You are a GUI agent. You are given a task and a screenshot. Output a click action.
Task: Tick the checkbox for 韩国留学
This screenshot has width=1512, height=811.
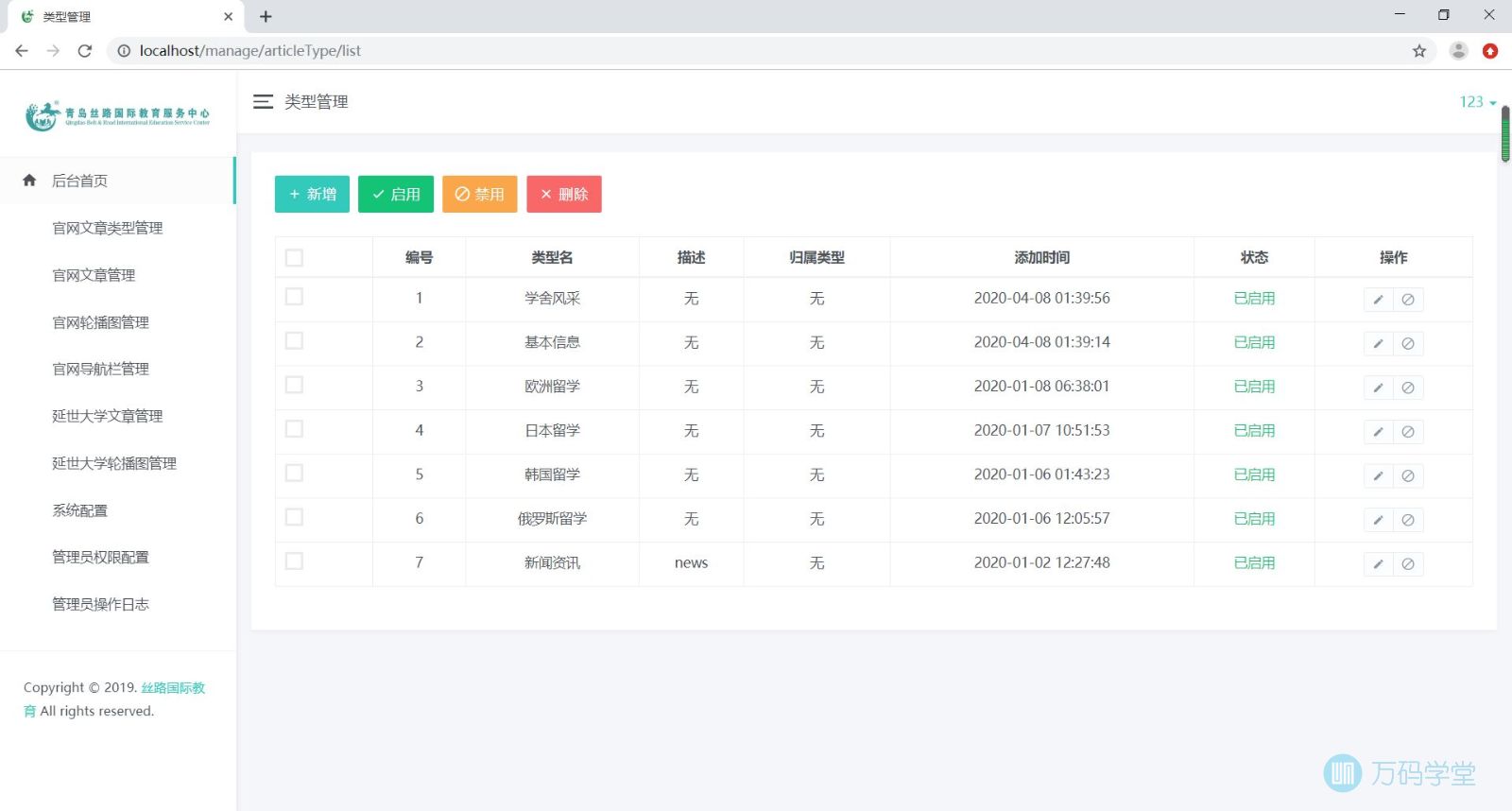(294, 473)
